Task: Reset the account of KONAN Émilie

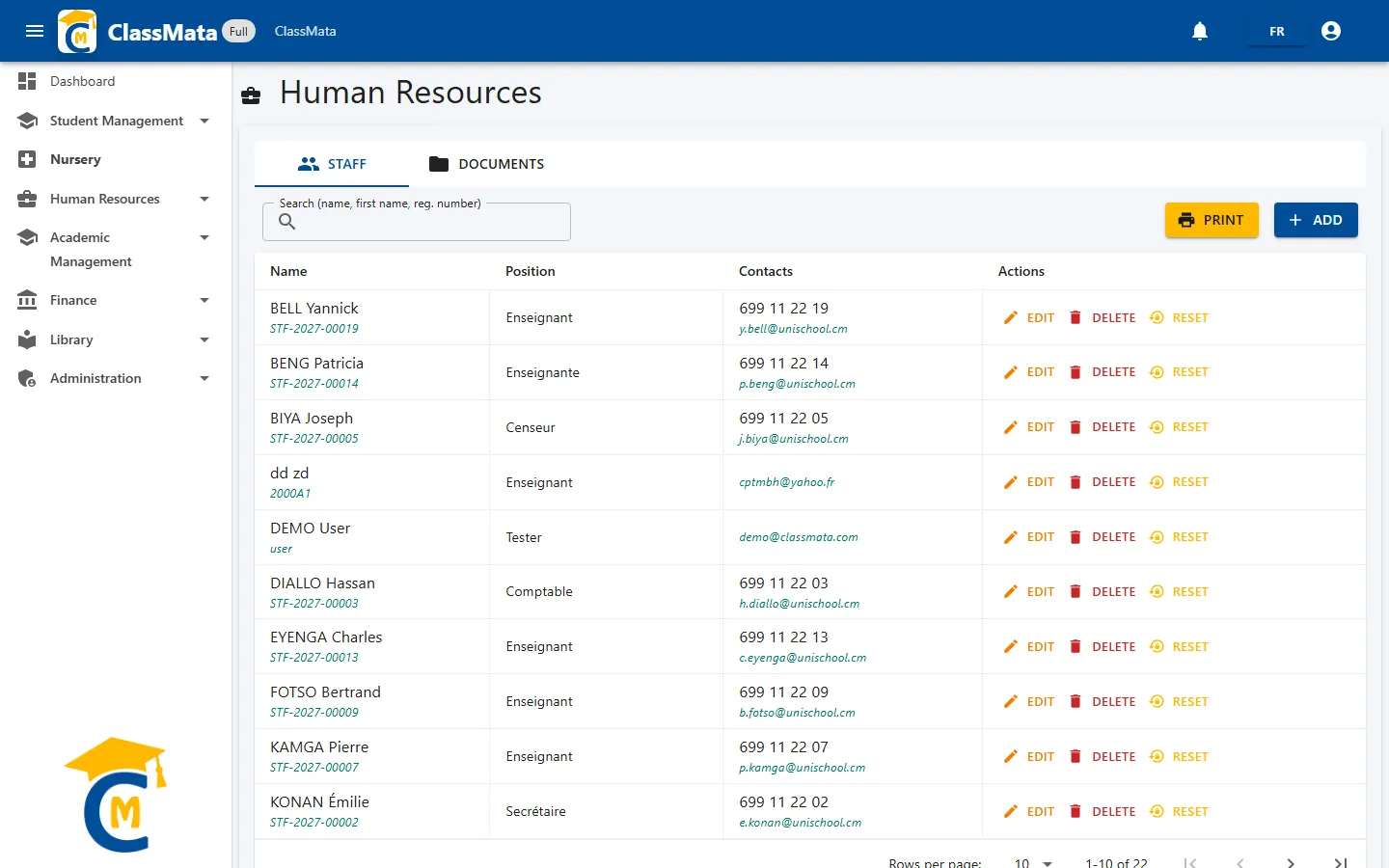Action: tap(1179, 811)
